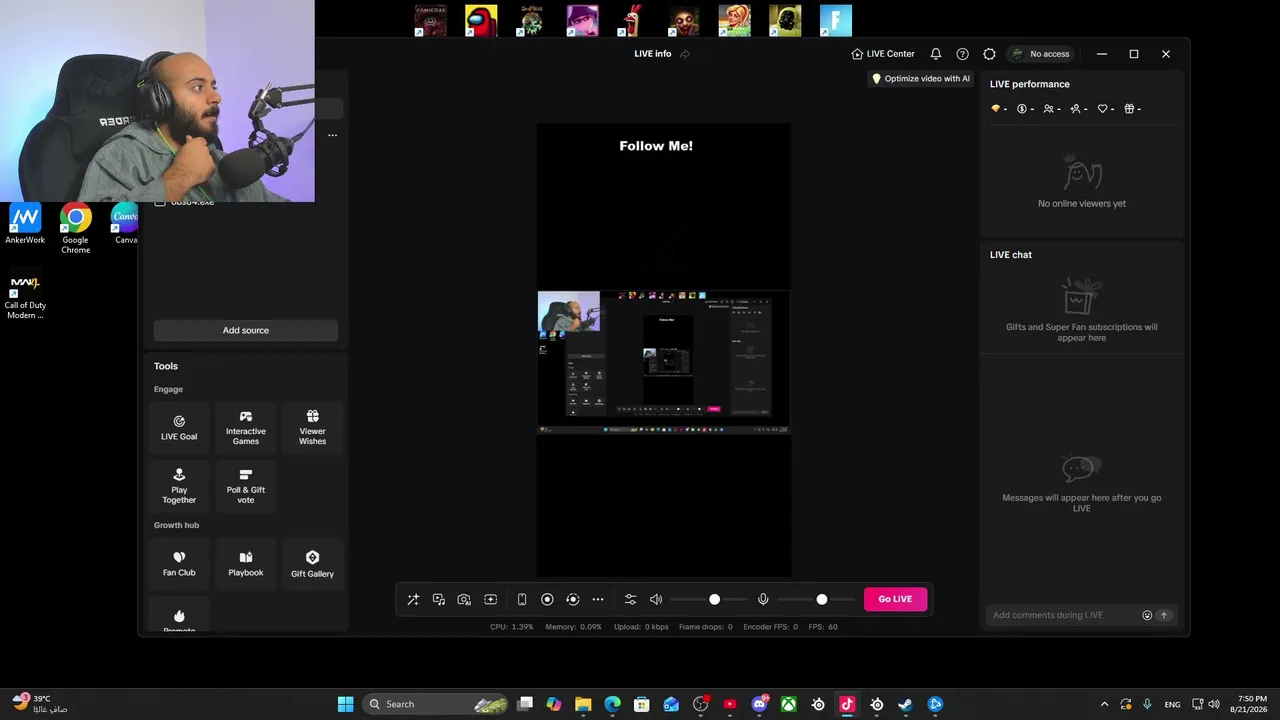Click the Upload 0 kbps status text
The height and width of the screenshot is (720, 1280).
(x=641, y=627)
